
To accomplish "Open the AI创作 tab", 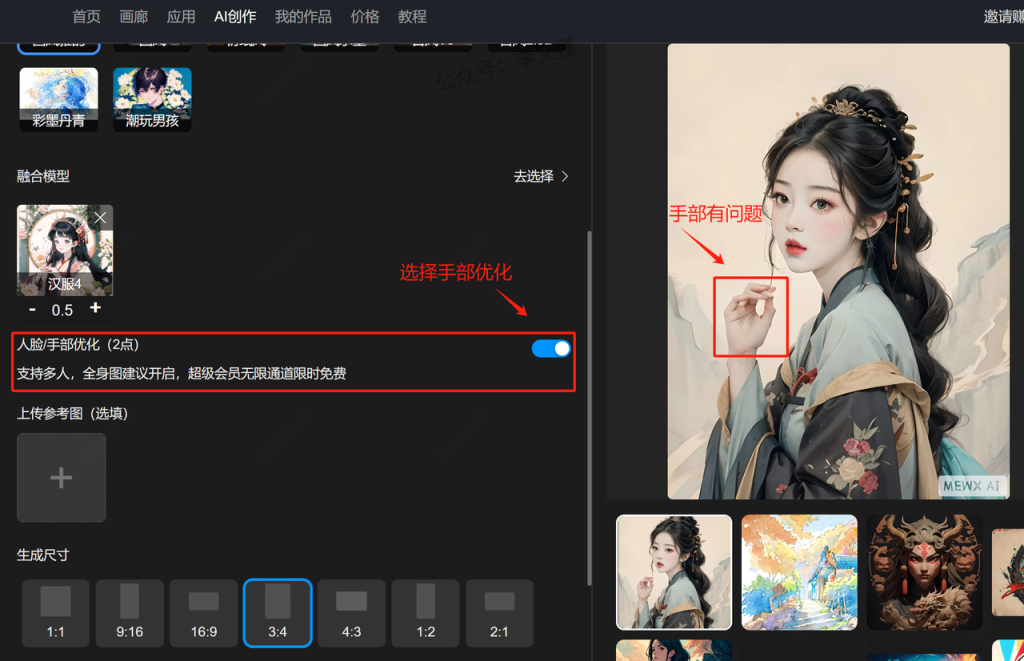I will (235, 17).
